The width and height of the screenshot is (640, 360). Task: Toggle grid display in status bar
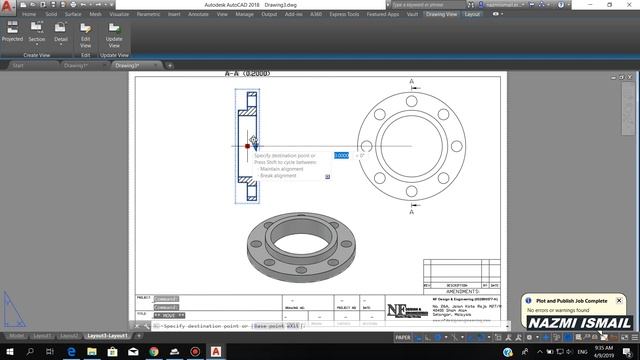[418, 338]
